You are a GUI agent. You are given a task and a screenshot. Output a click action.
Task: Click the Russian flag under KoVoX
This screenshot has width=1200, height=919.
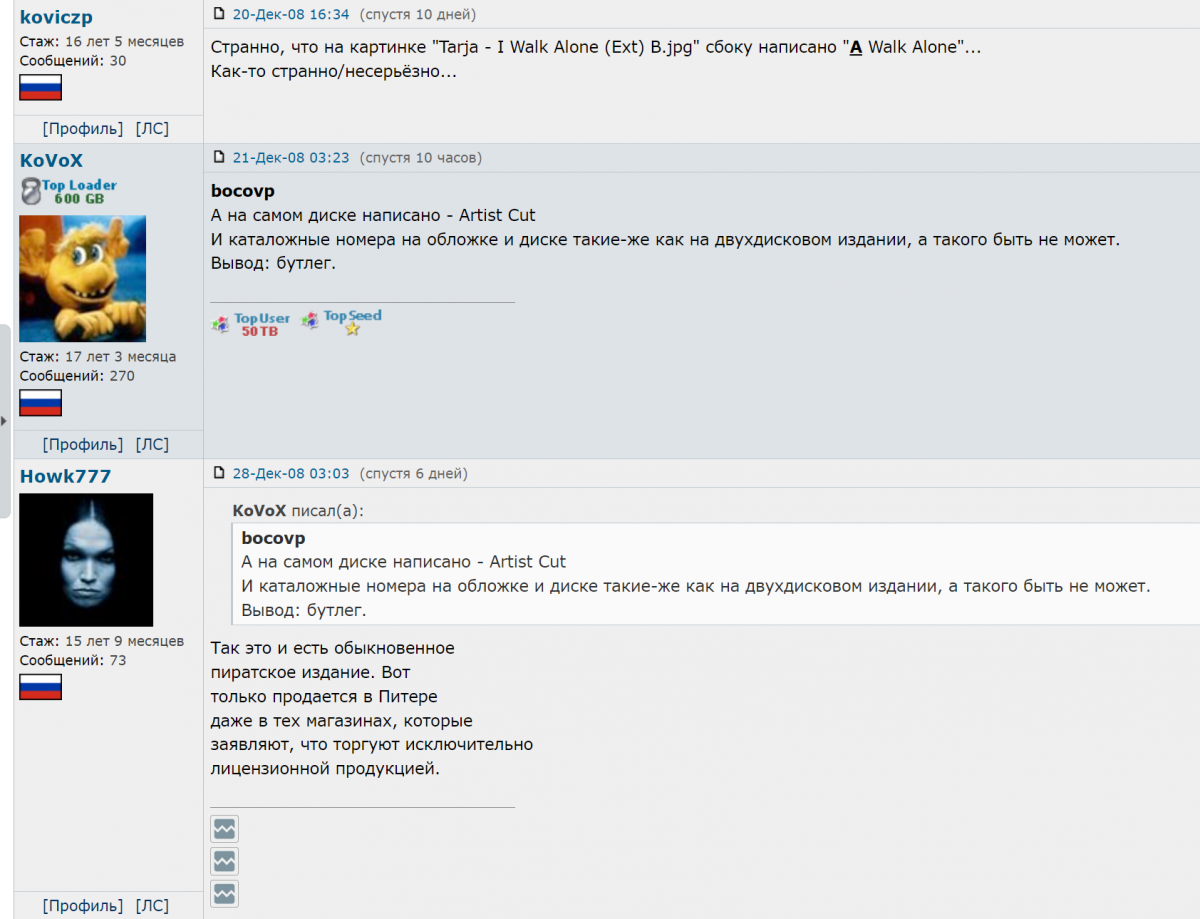[x=41, y=403]
